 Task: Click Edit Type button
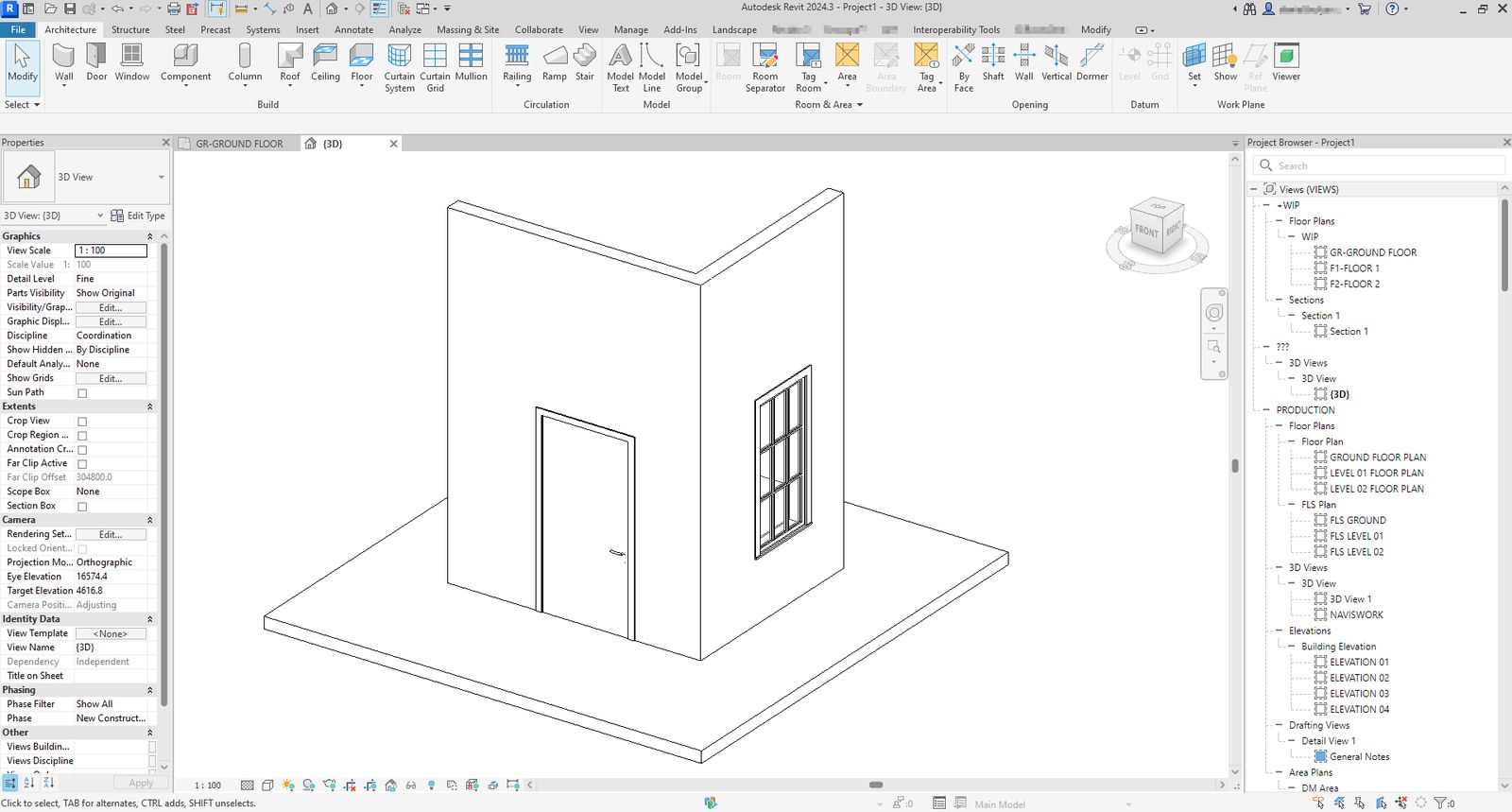point(138,216)
